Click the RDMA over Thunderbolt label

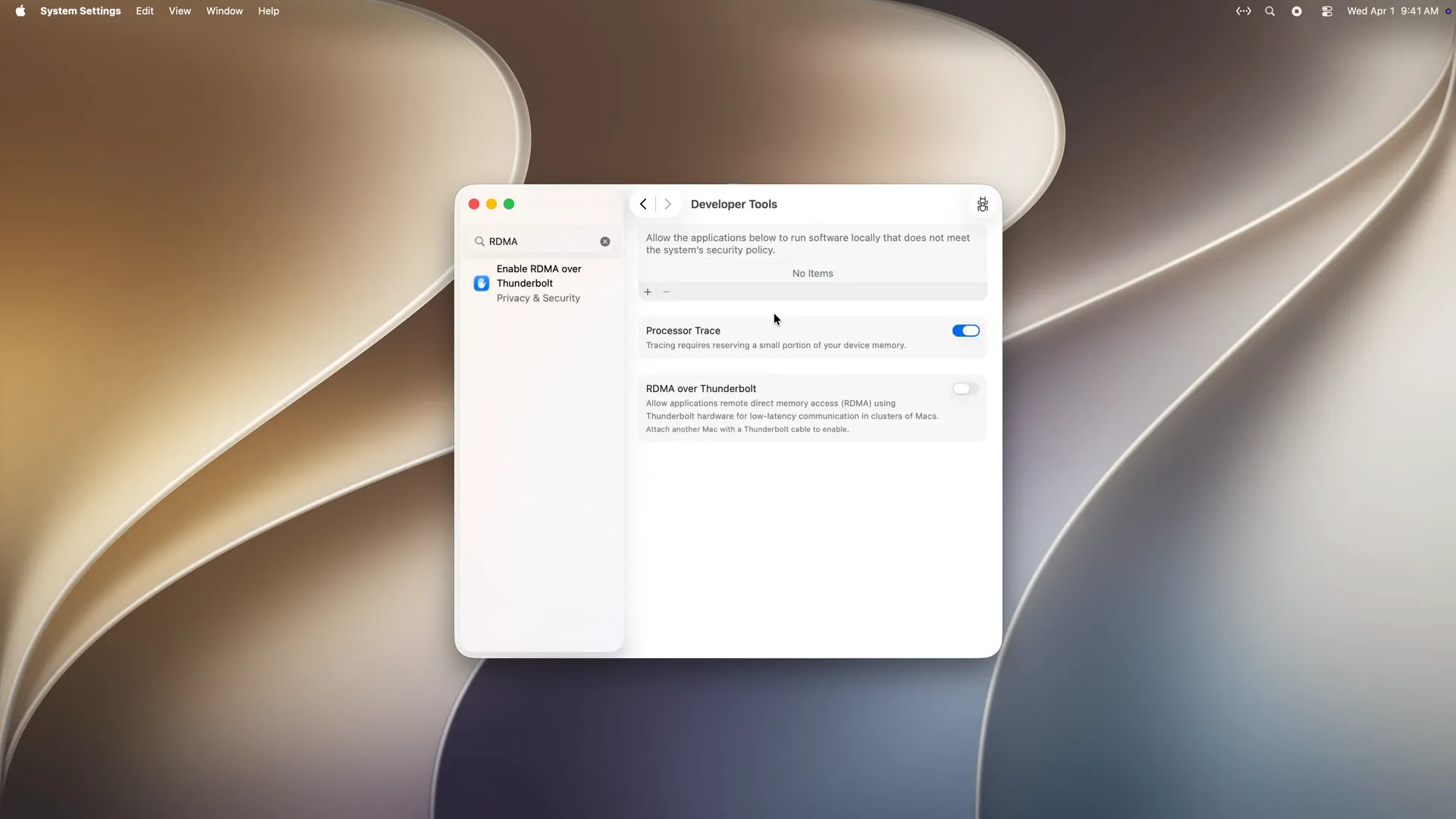(701, 389)
